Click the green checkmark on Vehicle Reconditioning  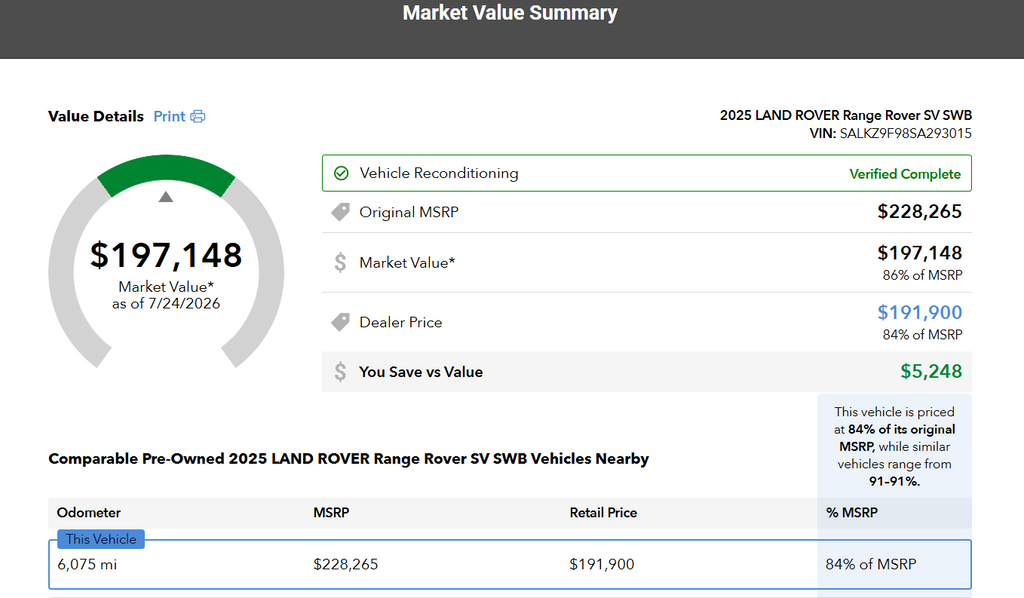[x=341, y=173]
